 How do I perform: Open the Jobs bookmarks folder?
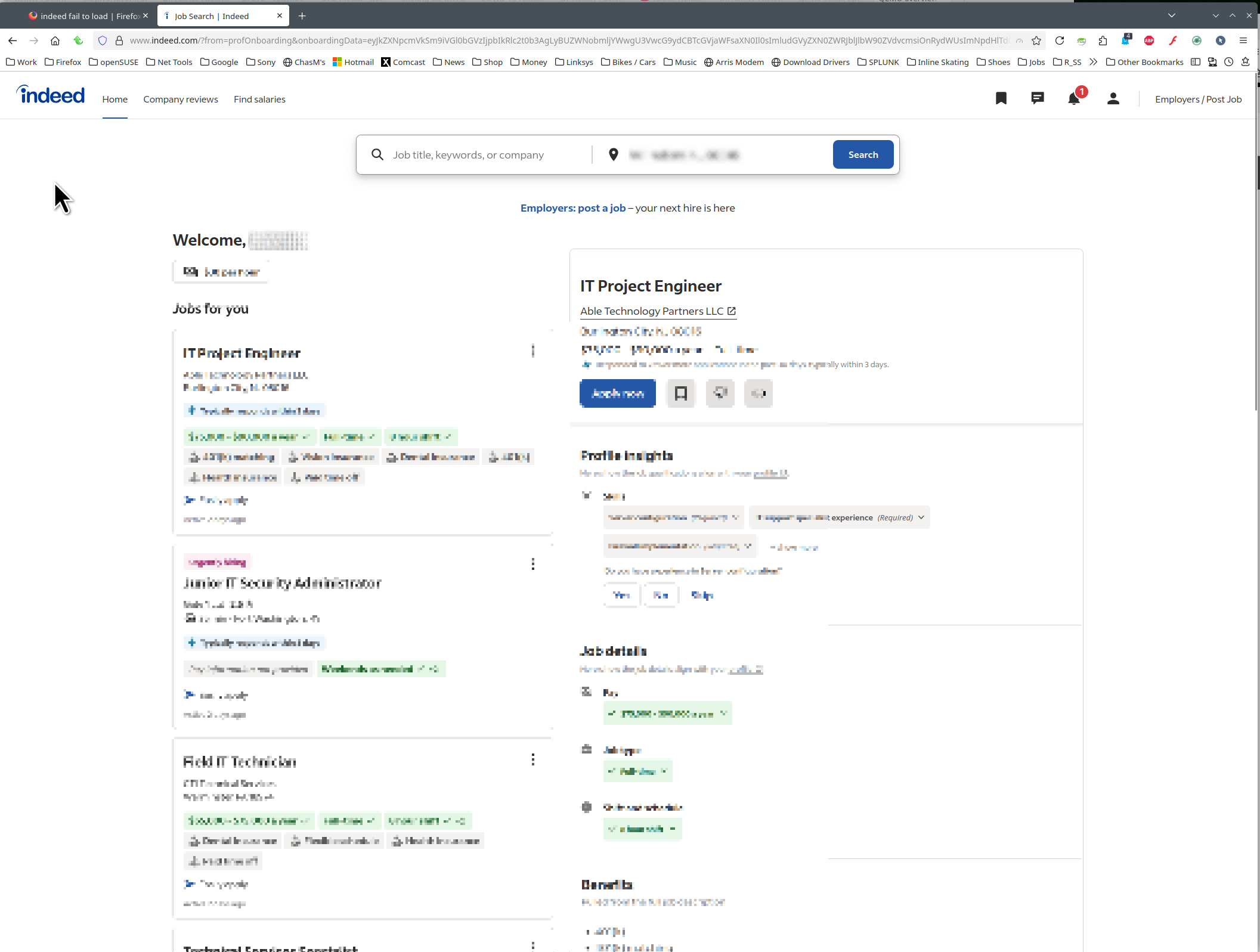click(x=1031, y=62)
